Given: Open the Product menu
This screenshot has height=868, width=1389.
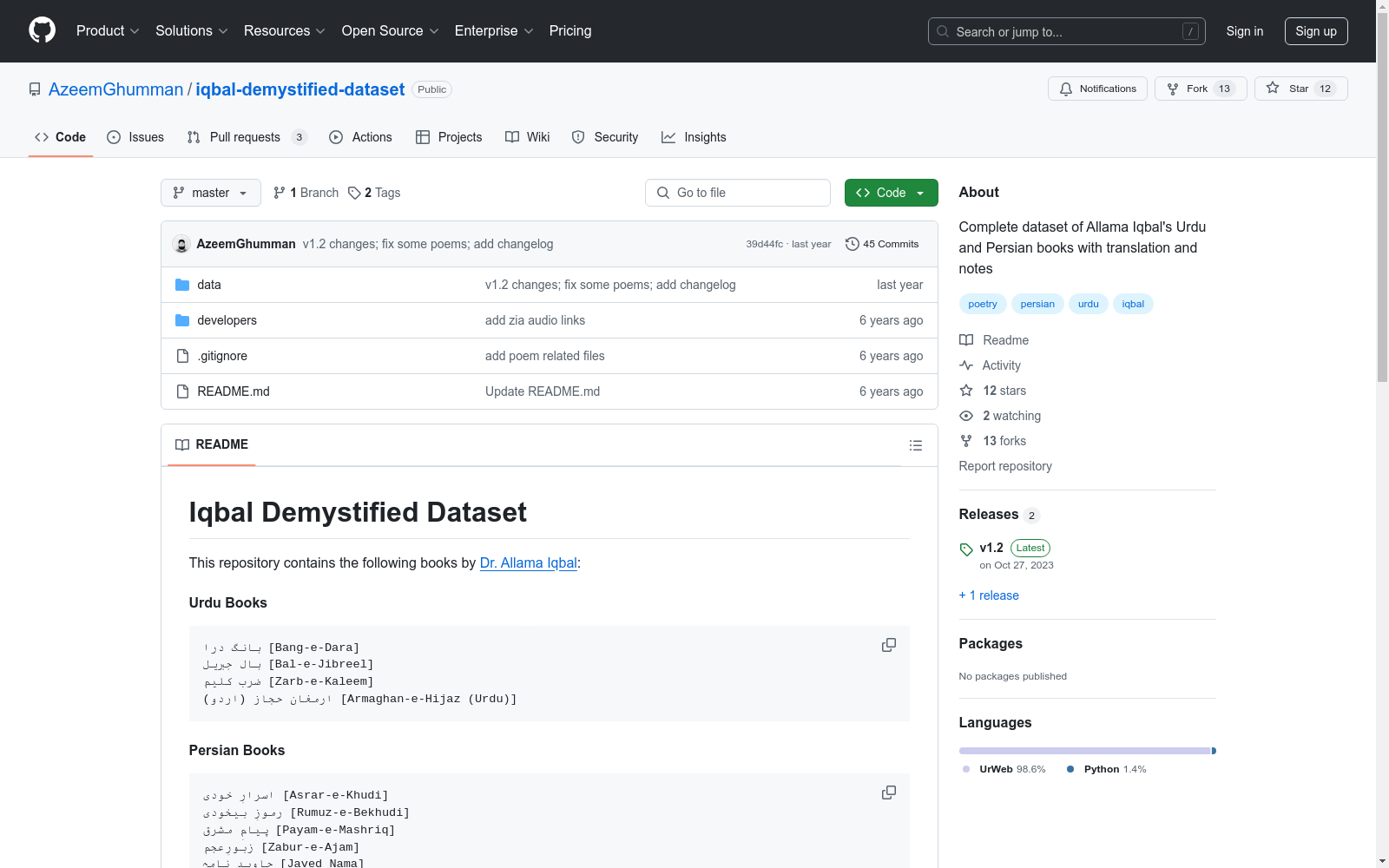Looking at the screenshot, I should click(x=108, y=30).
